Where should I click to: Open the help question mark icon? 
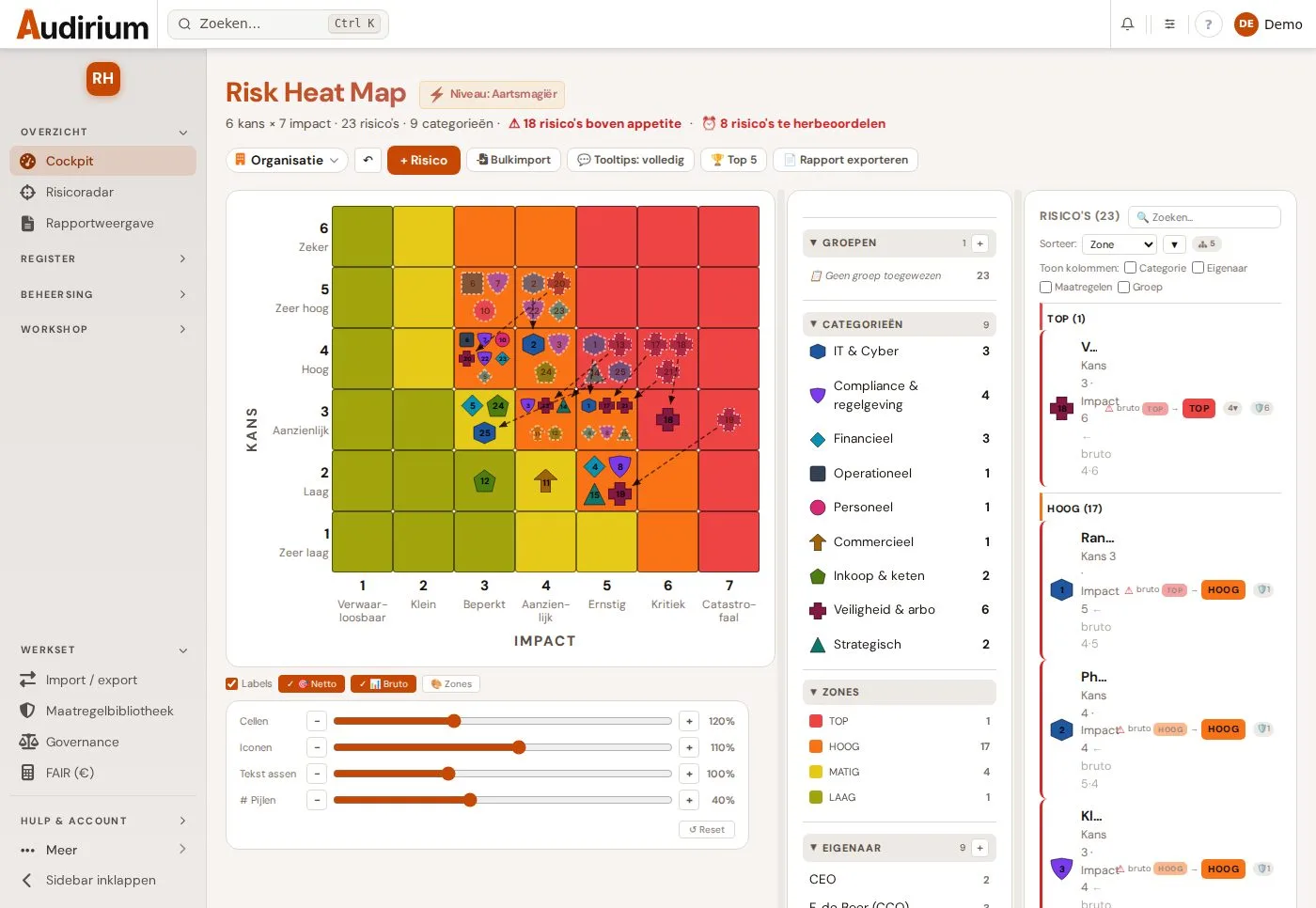point(1208,24)
